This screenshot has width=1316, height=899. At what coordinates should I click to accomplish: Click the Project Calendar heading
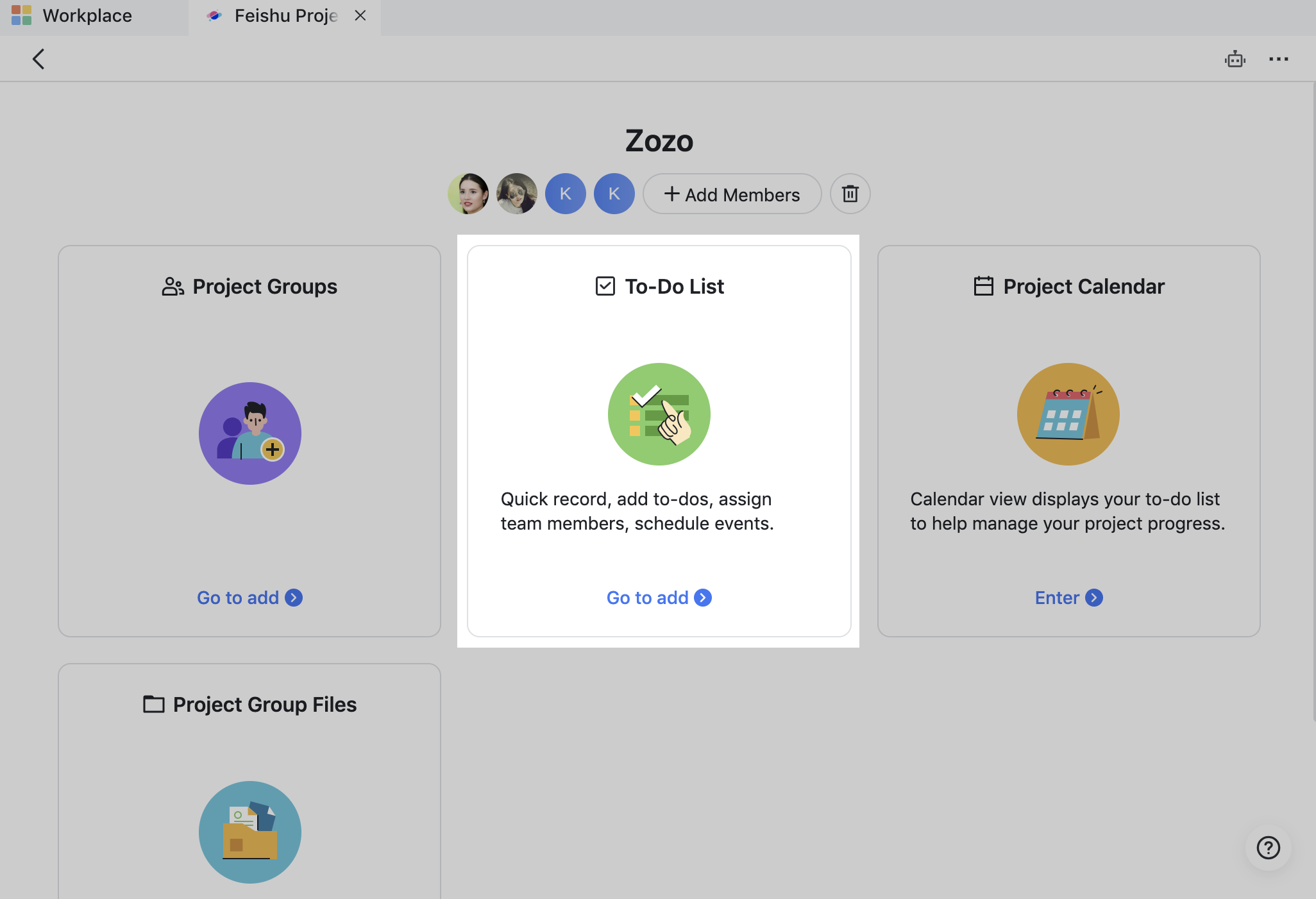point(1084,287)
